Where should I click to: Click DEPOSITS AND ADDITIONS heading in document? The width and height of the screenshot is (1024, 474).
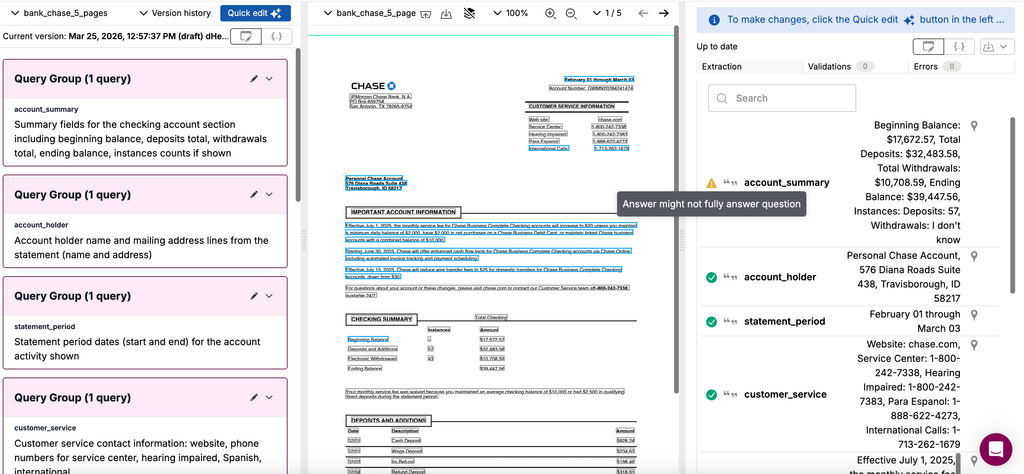388,420
